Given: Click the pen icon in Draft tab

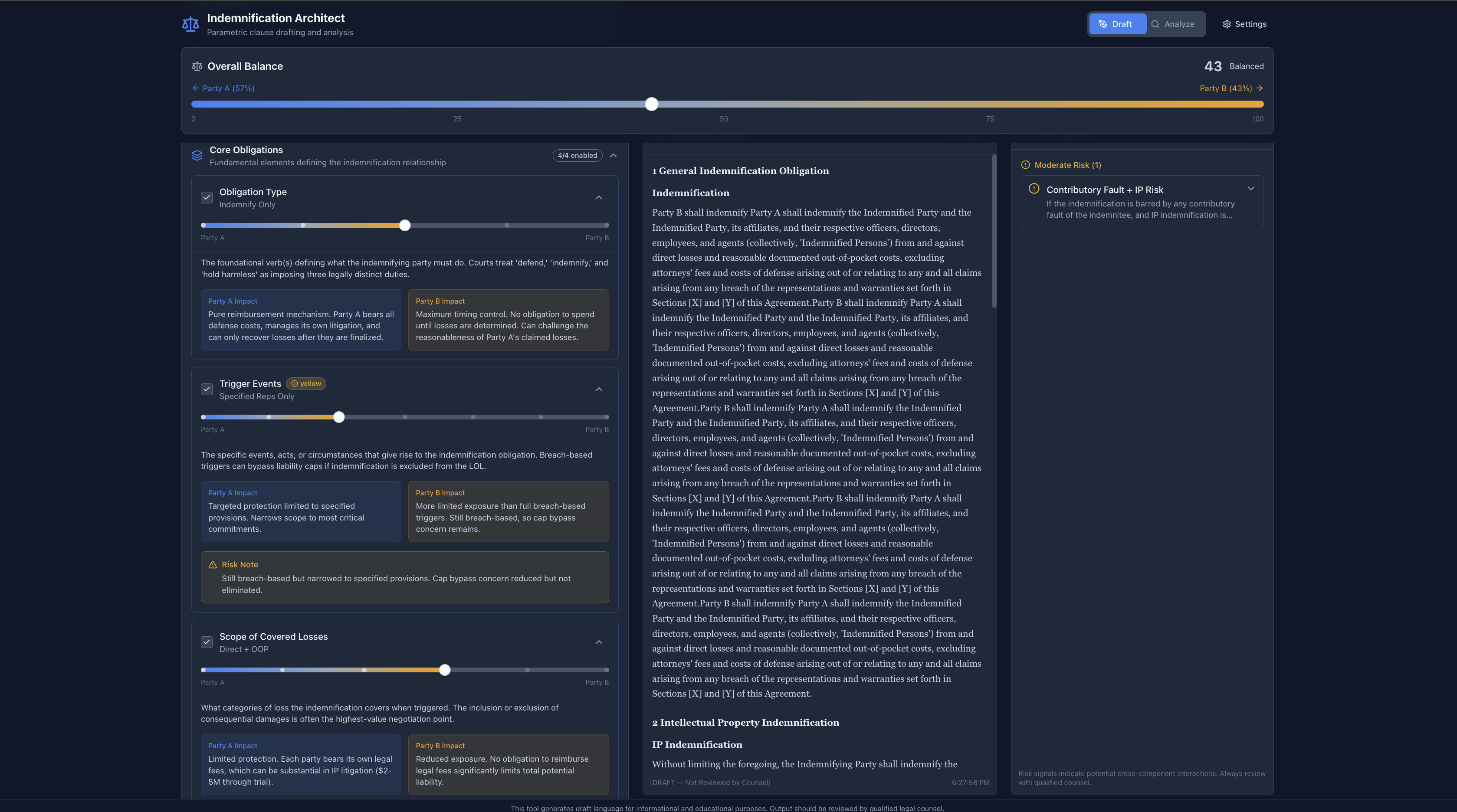Looking at the screenshot, I should click(x=1103, y=24).
